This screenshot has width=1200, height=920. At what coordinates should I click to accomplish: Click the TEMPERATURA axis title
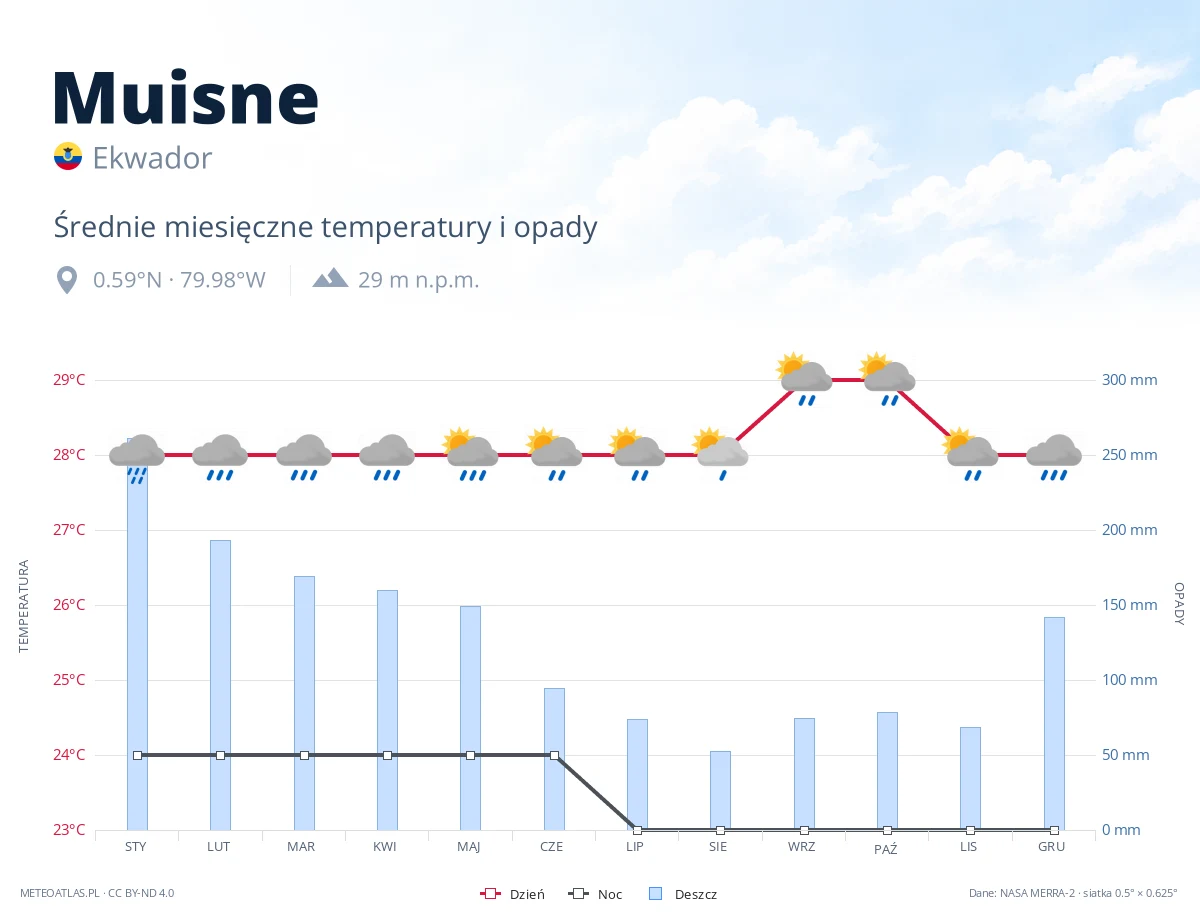pos(24,607)
